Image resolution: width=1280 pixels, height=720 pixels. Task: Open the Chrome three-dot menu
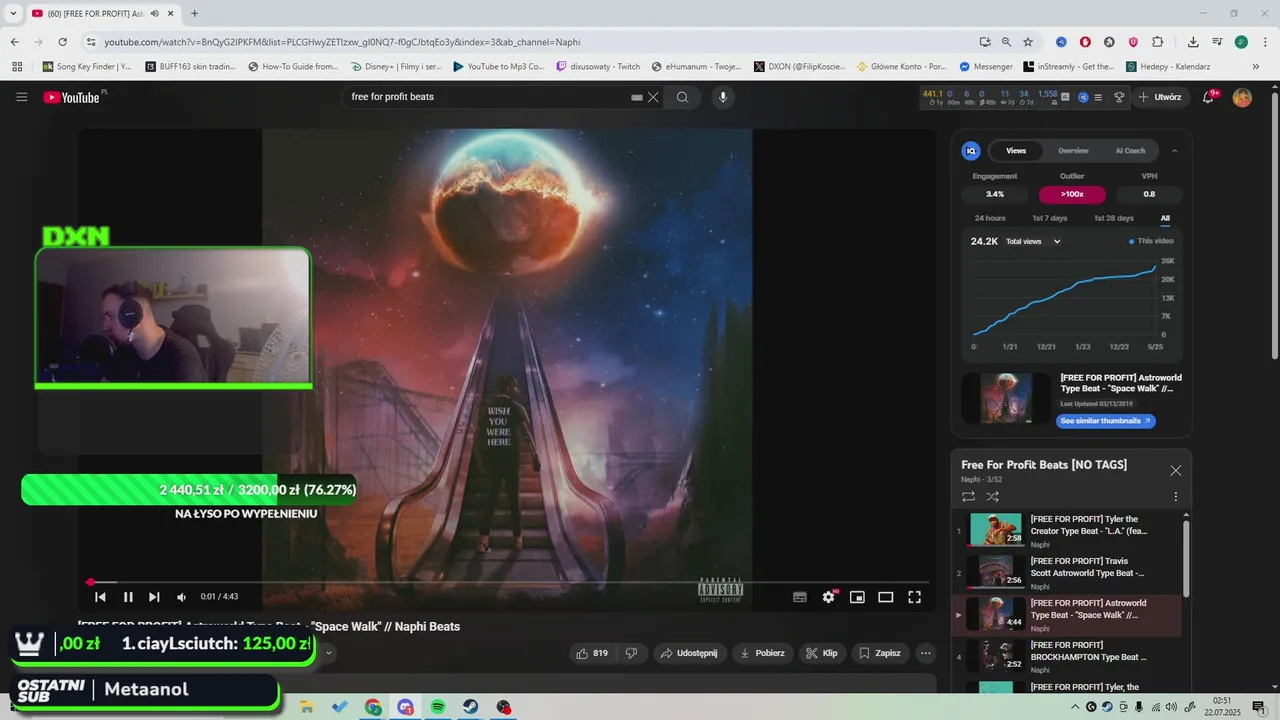point(1264,42)
